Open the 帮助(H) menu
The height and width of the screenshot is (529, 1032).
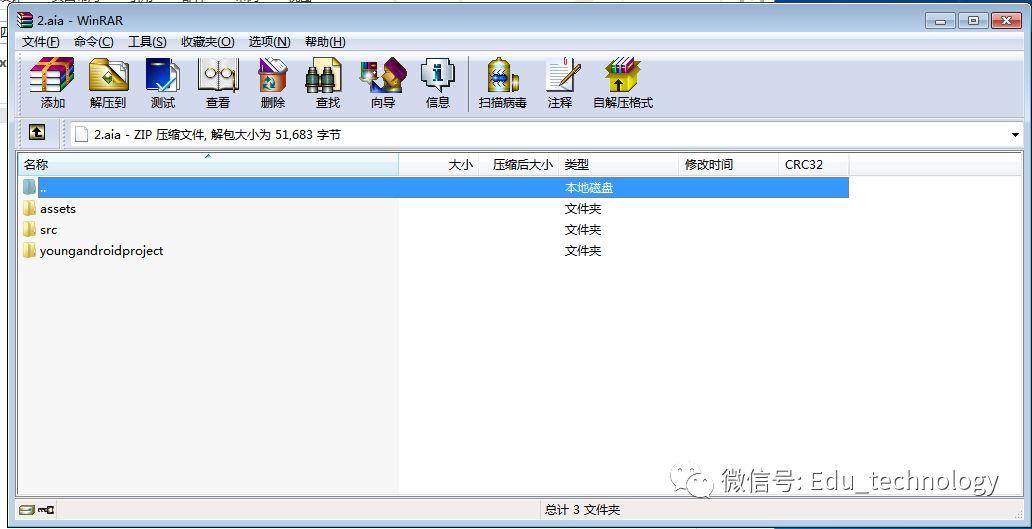(x=324, y=42)
